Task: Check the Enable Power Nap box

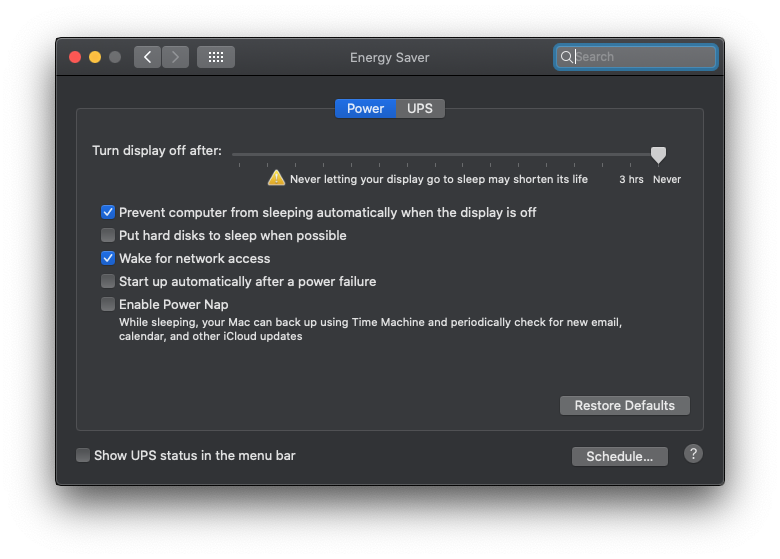Action: (107, 304)
